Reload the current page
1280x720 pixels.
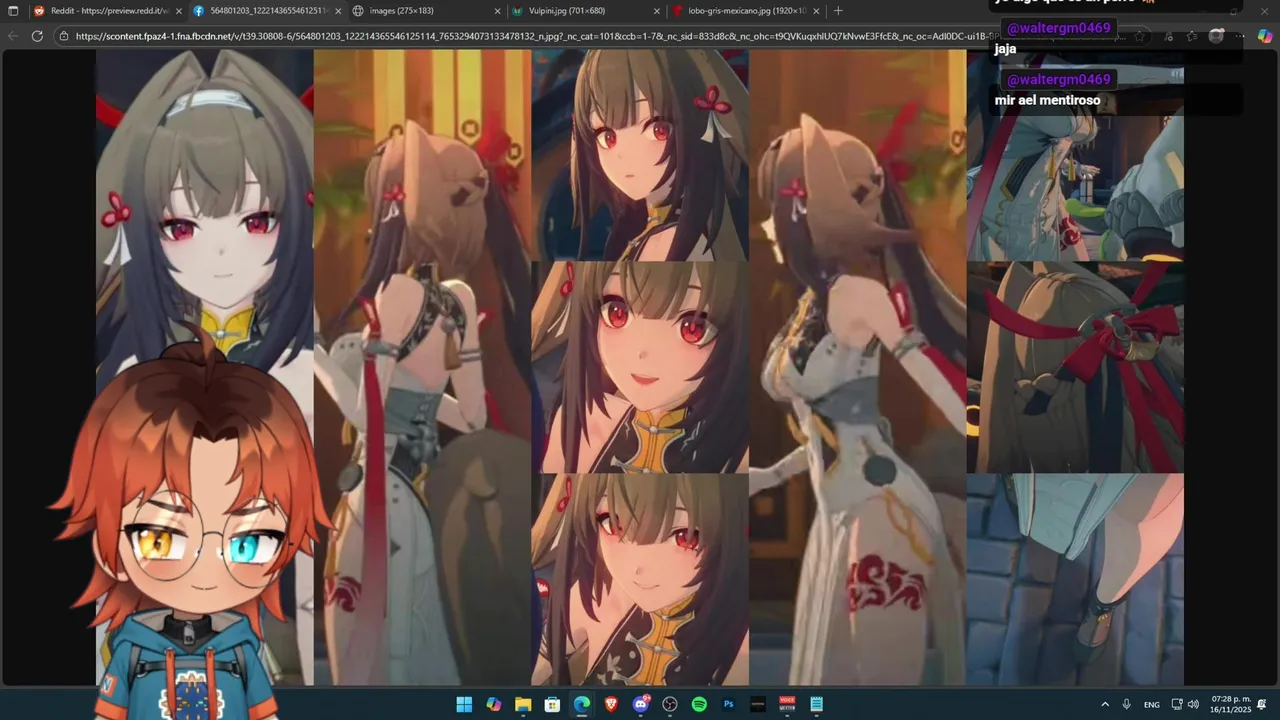(37, 36)
